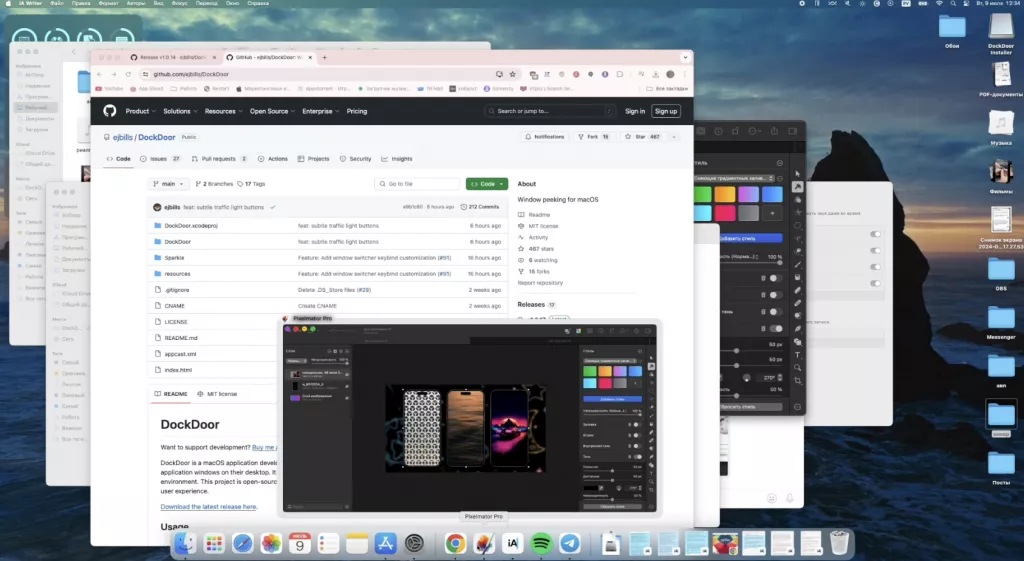Turn off the enabled effect switch in Pixelmator
This screenshot has height=561, width=1024.
pos(776,329)
